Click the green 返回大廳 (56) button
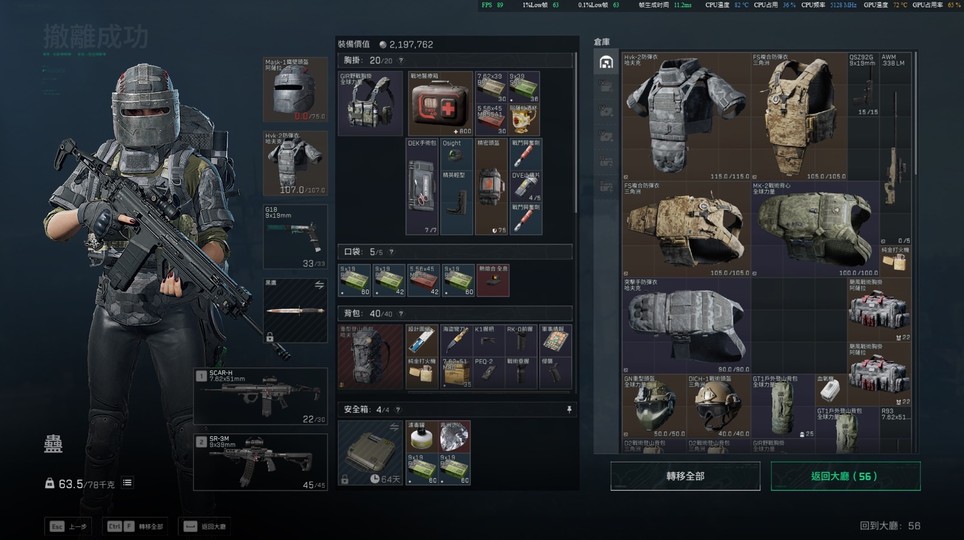Viewport: 964px width, 540px height. click(x=845, y=476)
